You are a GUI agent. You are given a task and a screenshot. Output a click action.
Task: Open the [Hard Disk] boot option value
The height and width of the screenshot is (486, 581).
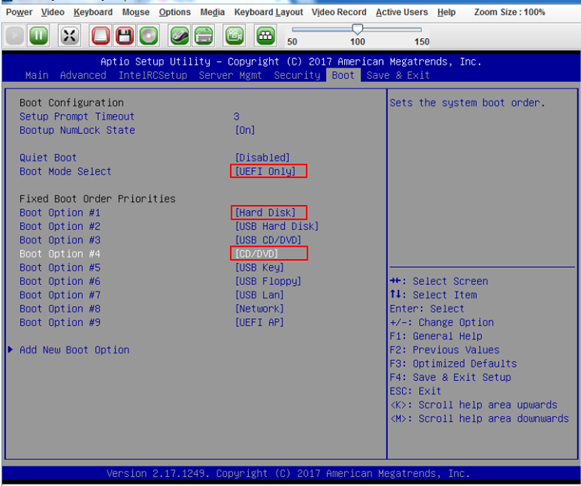click(269, 213)
